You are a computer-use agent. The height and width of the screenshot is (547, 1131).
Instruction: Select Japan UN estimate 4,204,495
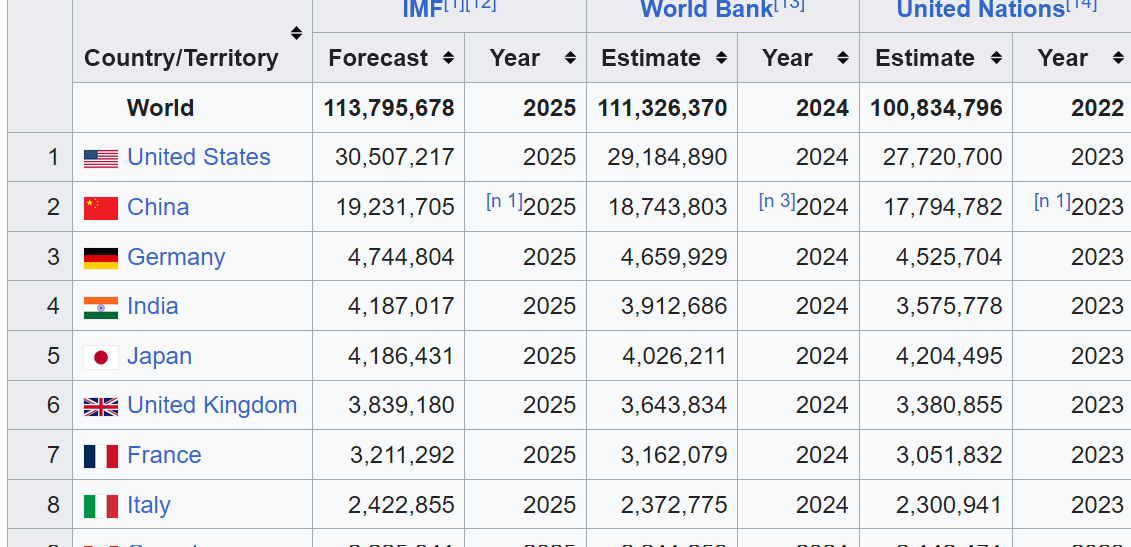[x=949, y=356]
